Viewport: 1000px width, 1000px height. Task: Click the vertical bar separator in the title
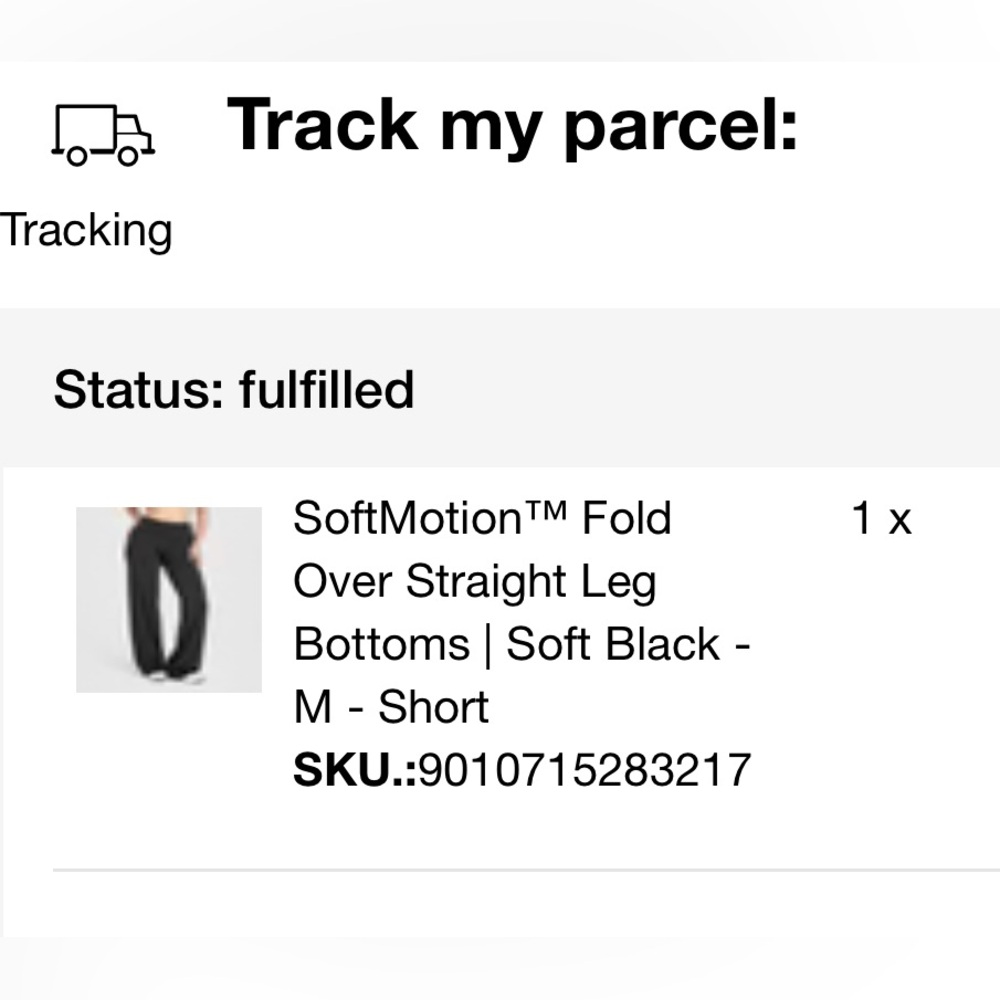click(x=488, y=645)
